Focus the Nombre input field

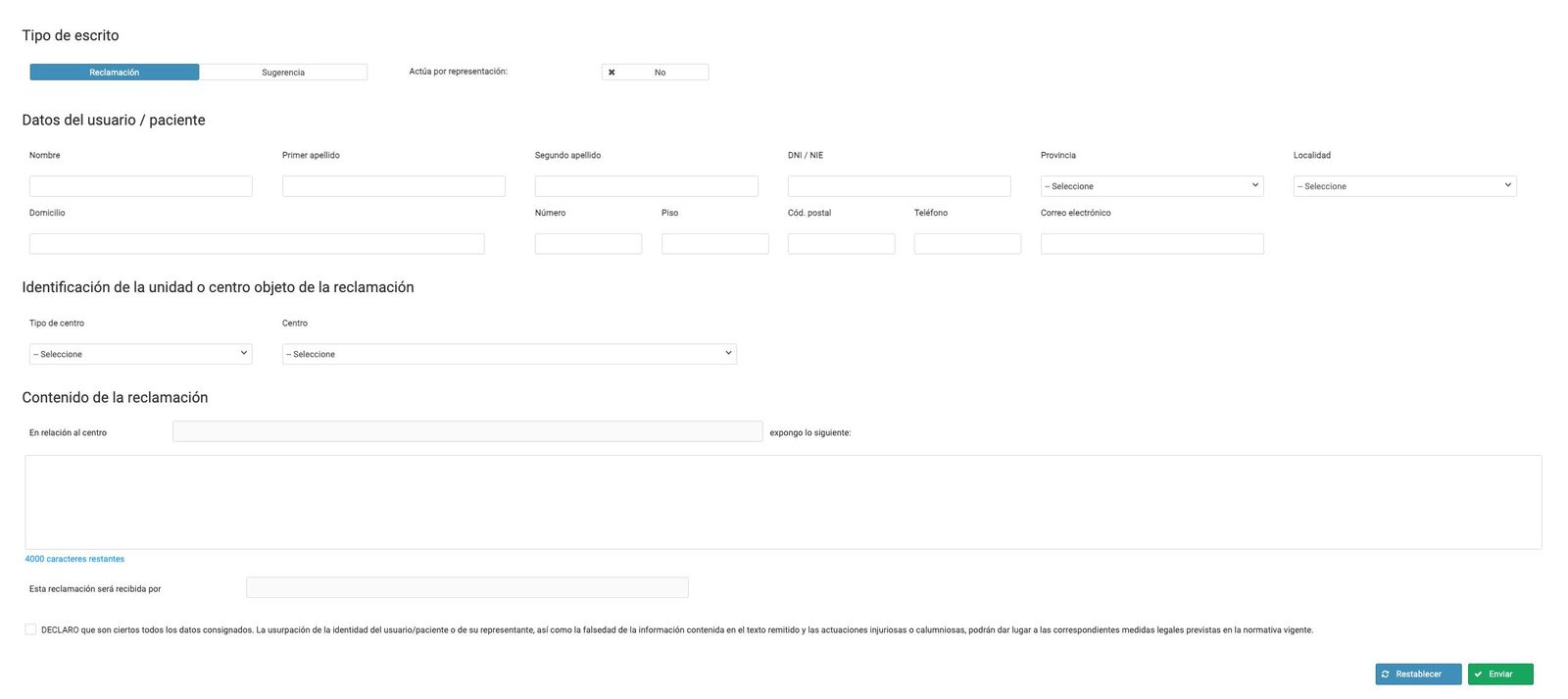click(x=140, y=186)
